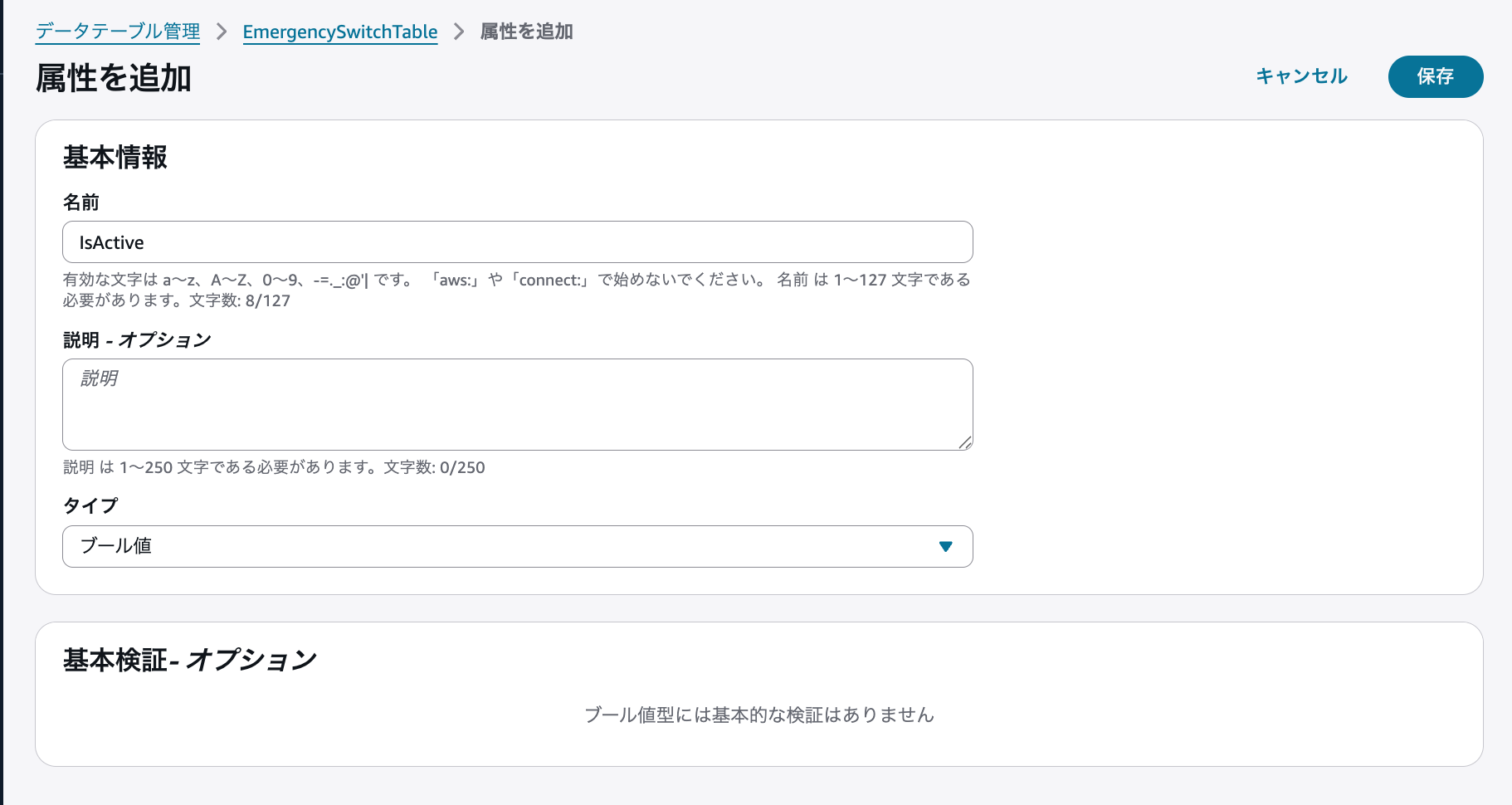This screenshot has height=805, width=1512.
Task: Click the resize handle on the 説明 textarea
Action: (x=967, y=442)
